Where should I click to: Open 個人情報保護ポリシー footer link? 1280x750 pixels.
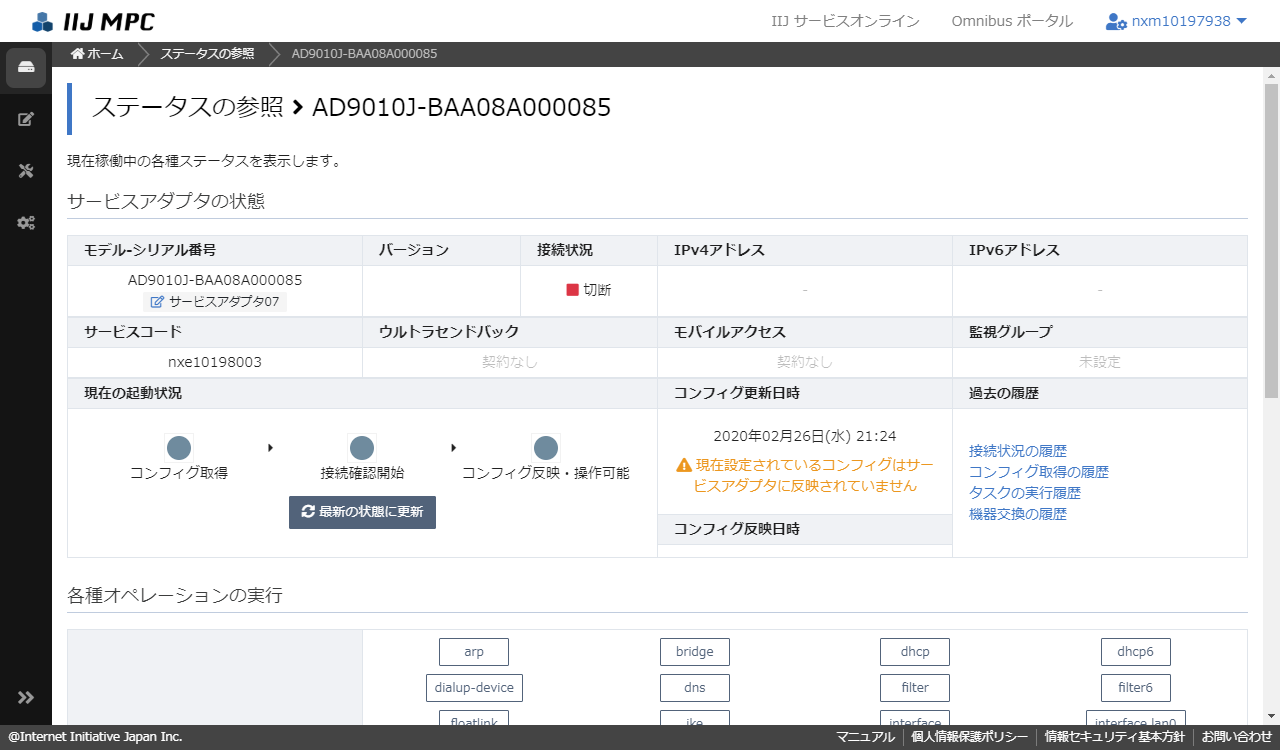(970, 737)
